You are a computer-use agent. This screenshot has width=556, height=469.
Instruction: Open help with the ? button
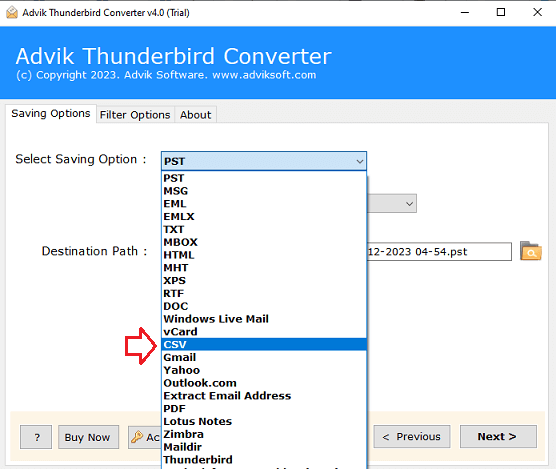(36, 437)
